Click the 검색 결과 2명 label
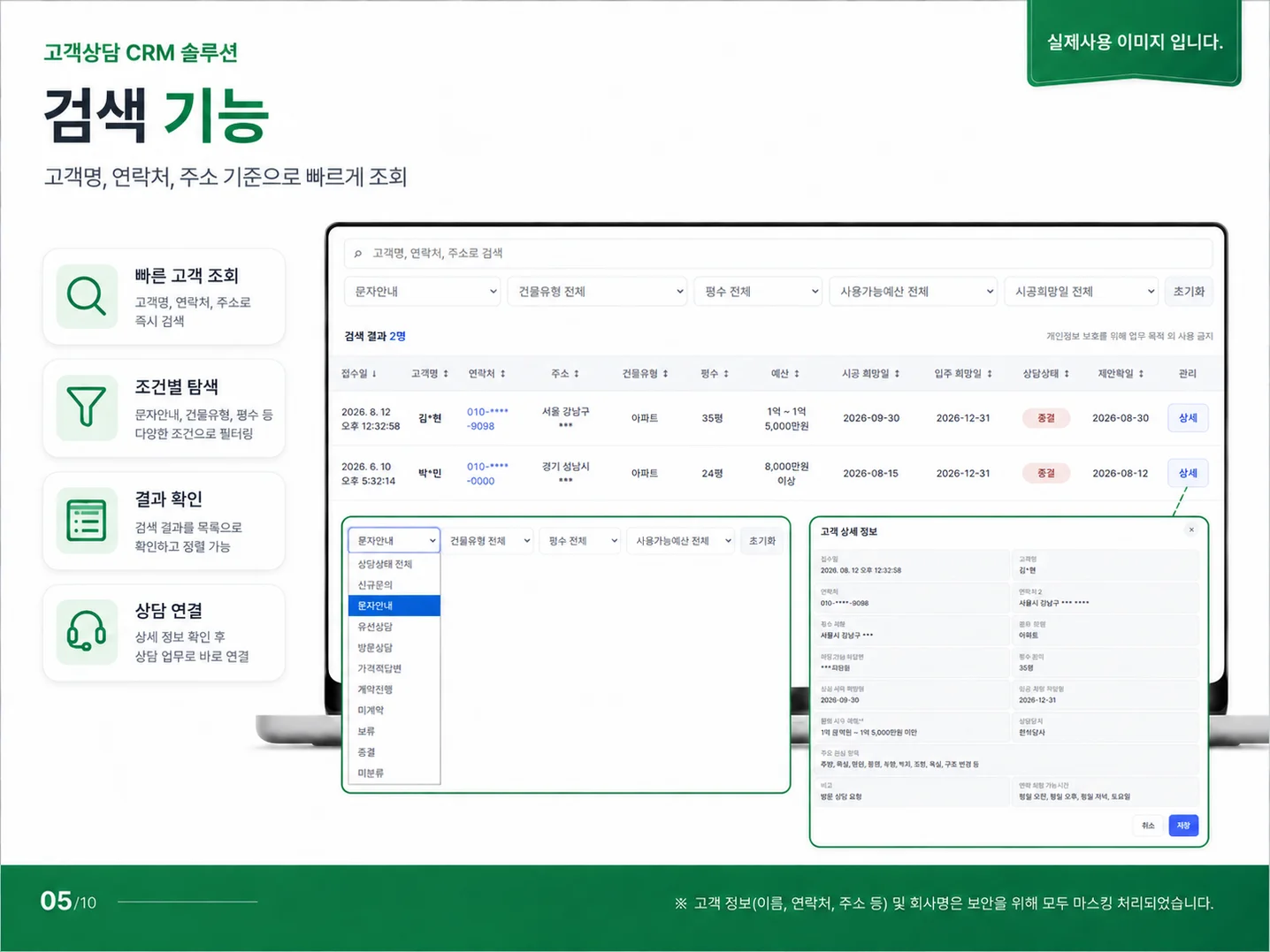Image resolution: width=1270 pixels, height=952 pixels. point(375,336)
